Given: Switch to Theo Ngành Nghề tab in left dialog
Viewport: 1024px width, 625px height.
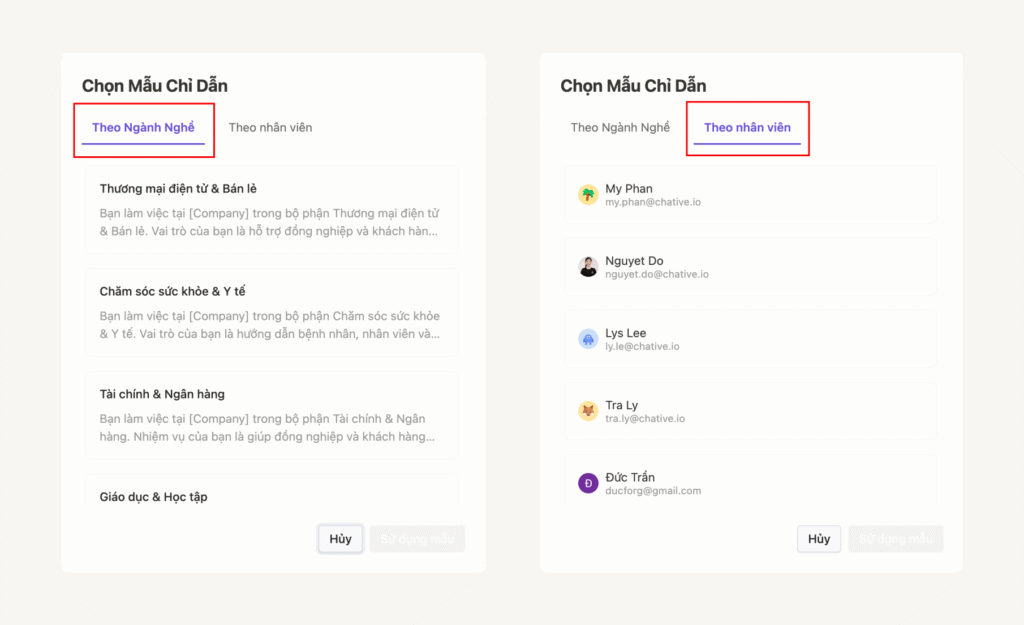Looking at the screenshot, I should tap(143, 128).
